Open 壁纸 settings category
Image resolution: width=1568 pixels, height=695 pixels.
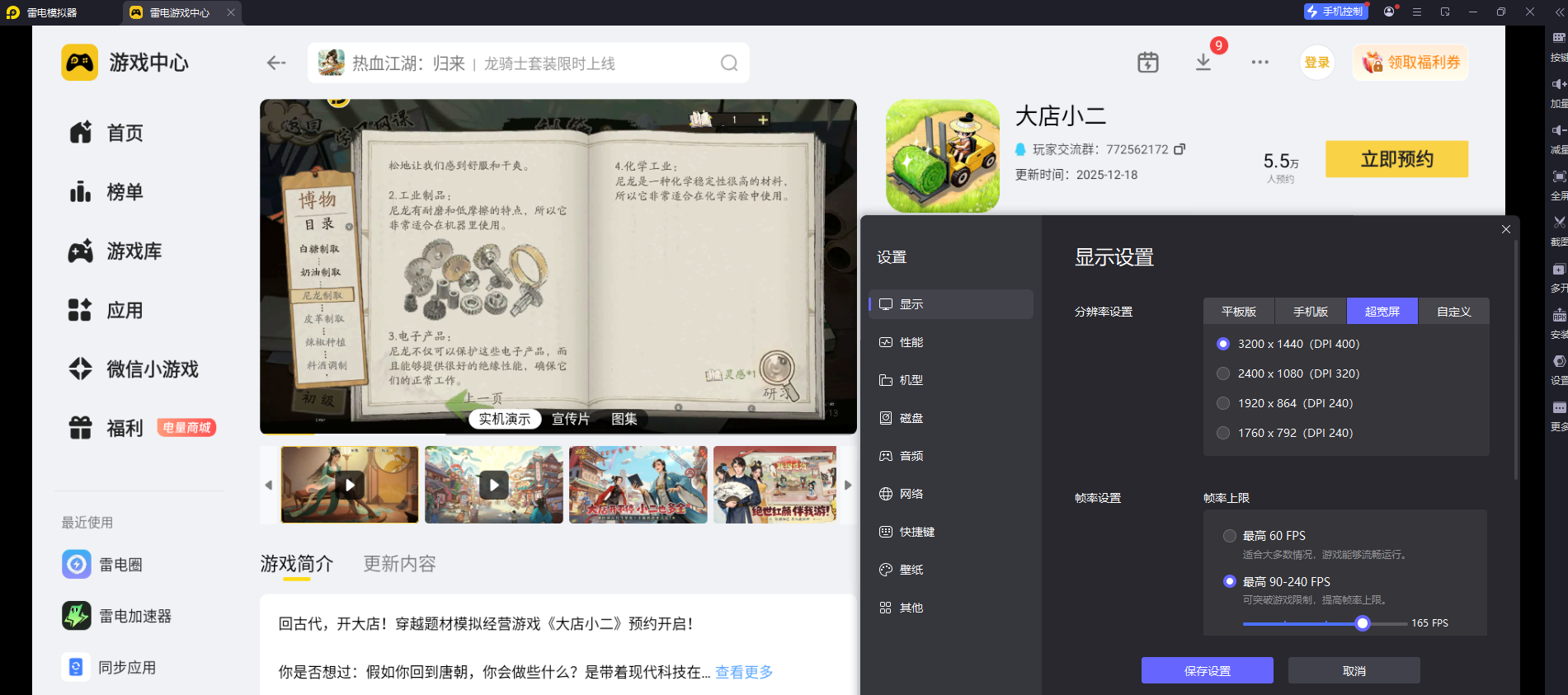click(951, 570)
